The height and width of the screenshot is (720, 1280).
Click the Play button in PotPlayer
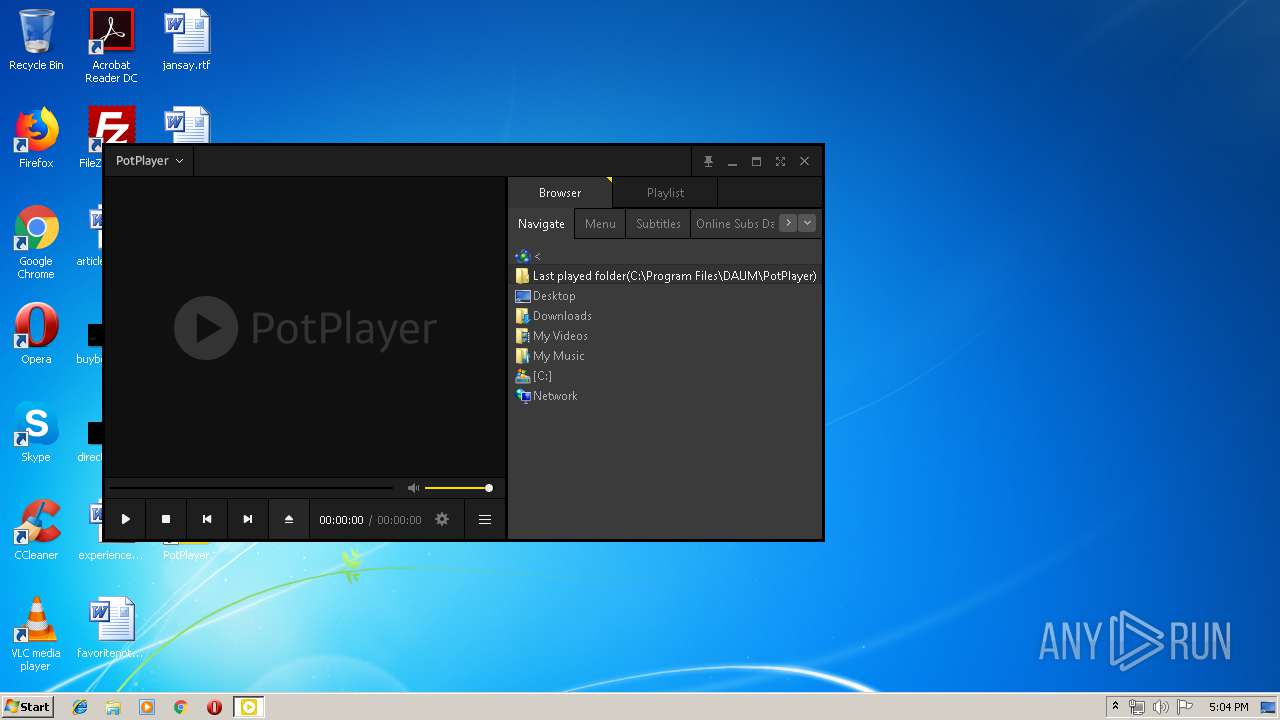tap(125, 519)
